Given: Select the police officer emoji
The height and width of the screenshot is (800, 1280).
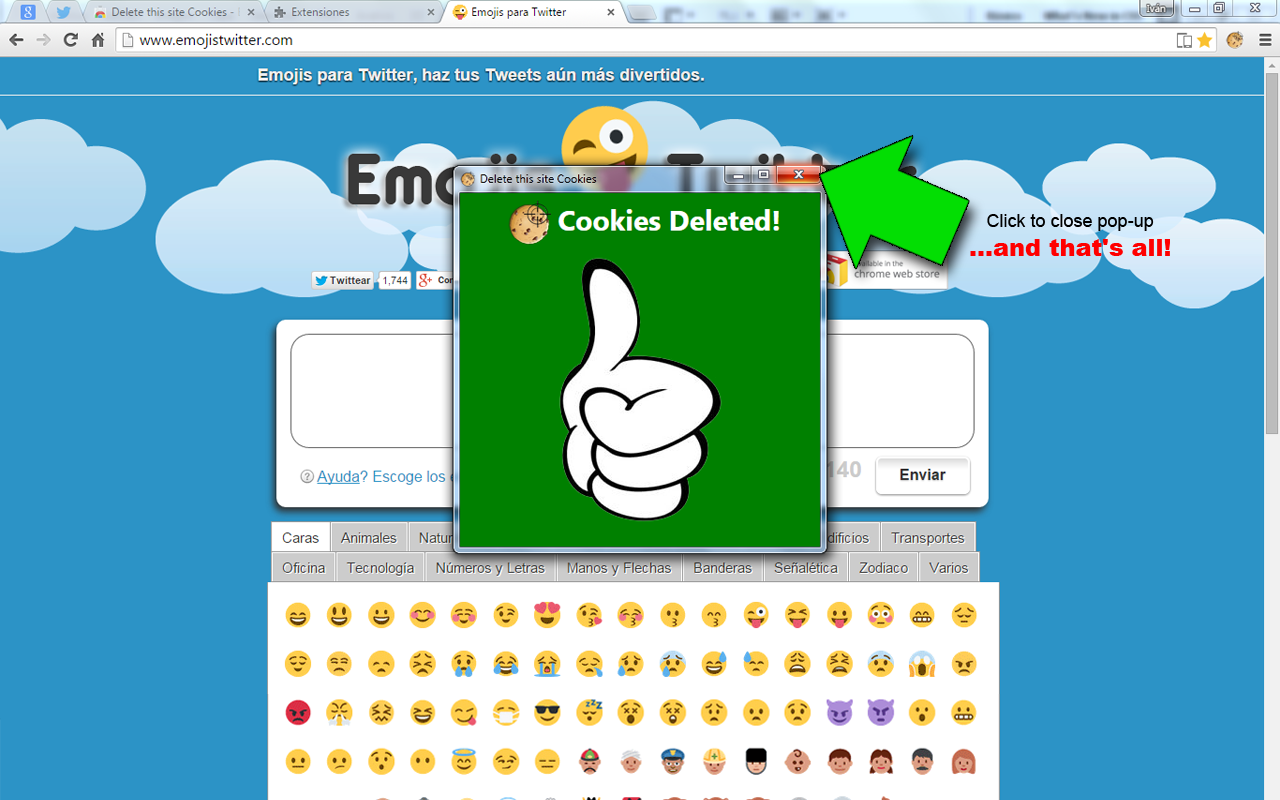Looking at the screenshot, I should tap(672, 760).
